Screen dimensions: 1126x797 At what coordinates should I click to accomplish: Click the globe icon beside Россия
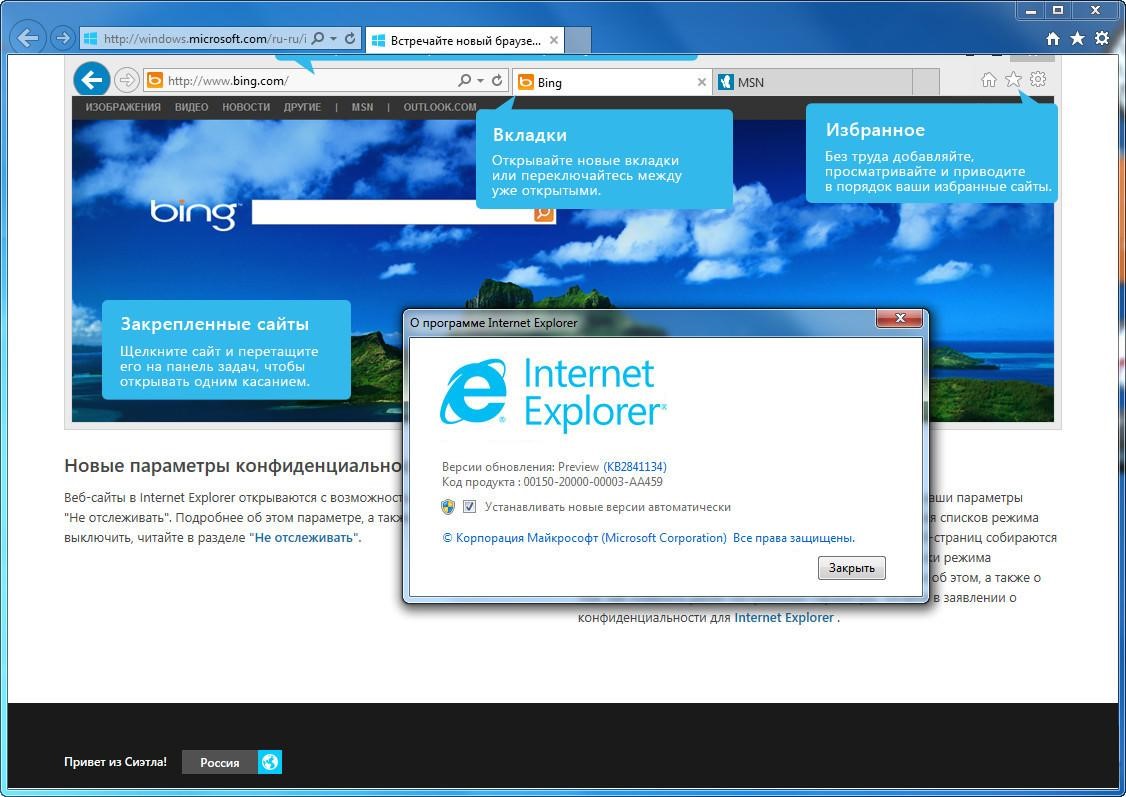270,763
